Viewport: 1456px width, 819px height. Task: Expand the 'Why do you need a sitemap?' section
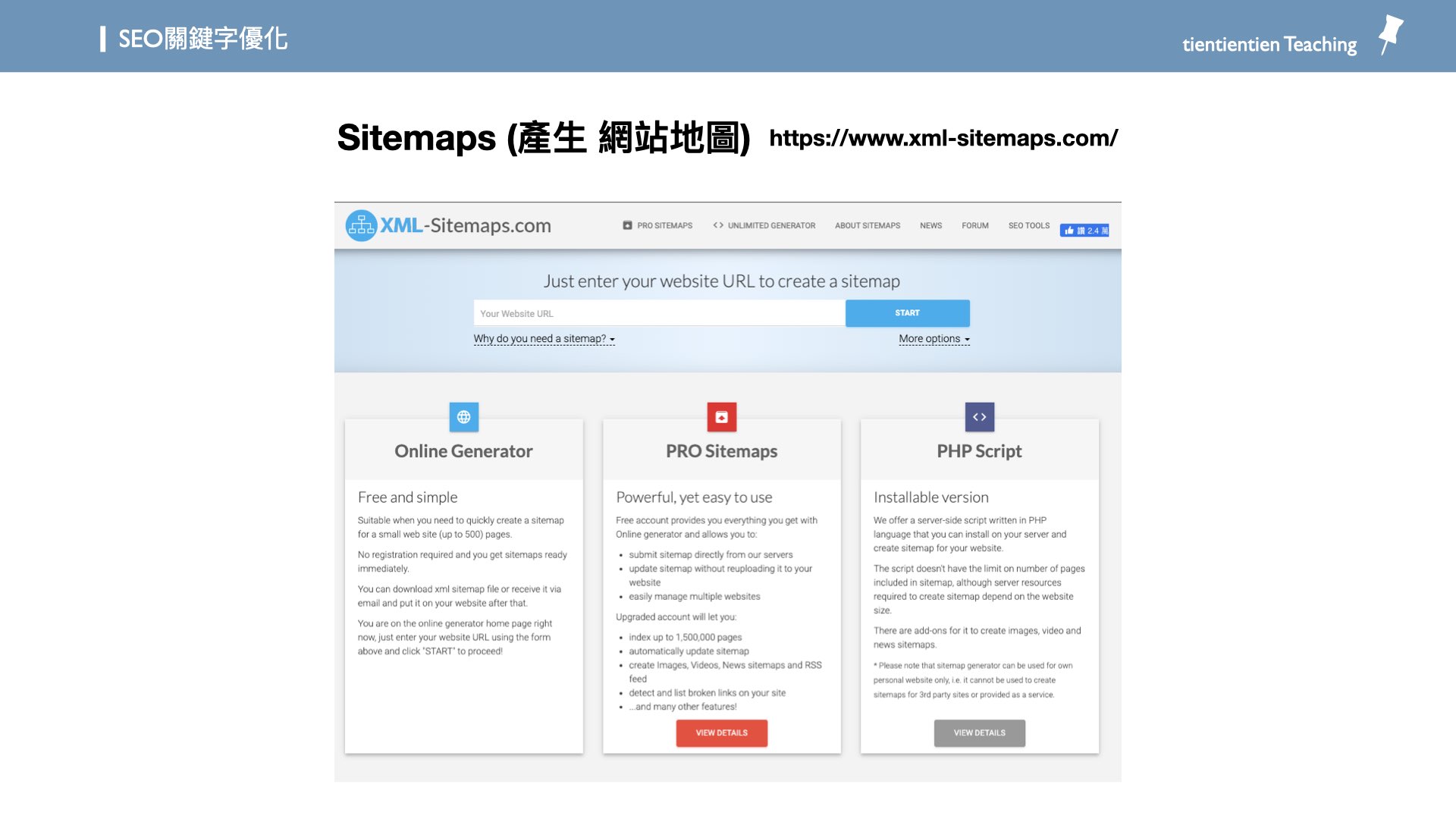(543, 339)
